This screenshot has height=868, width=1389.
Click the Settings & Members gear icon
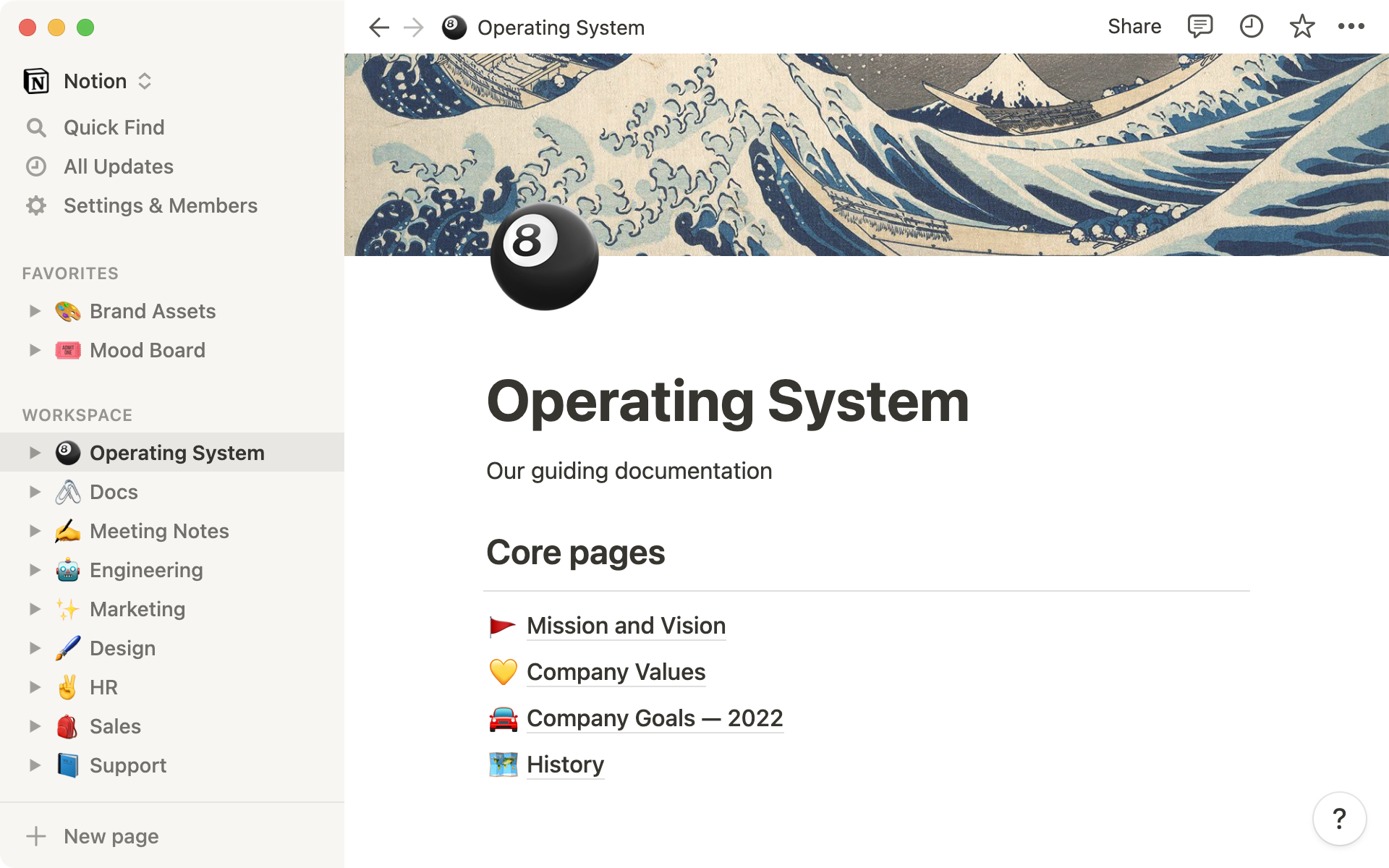click(x=37, y=205)
